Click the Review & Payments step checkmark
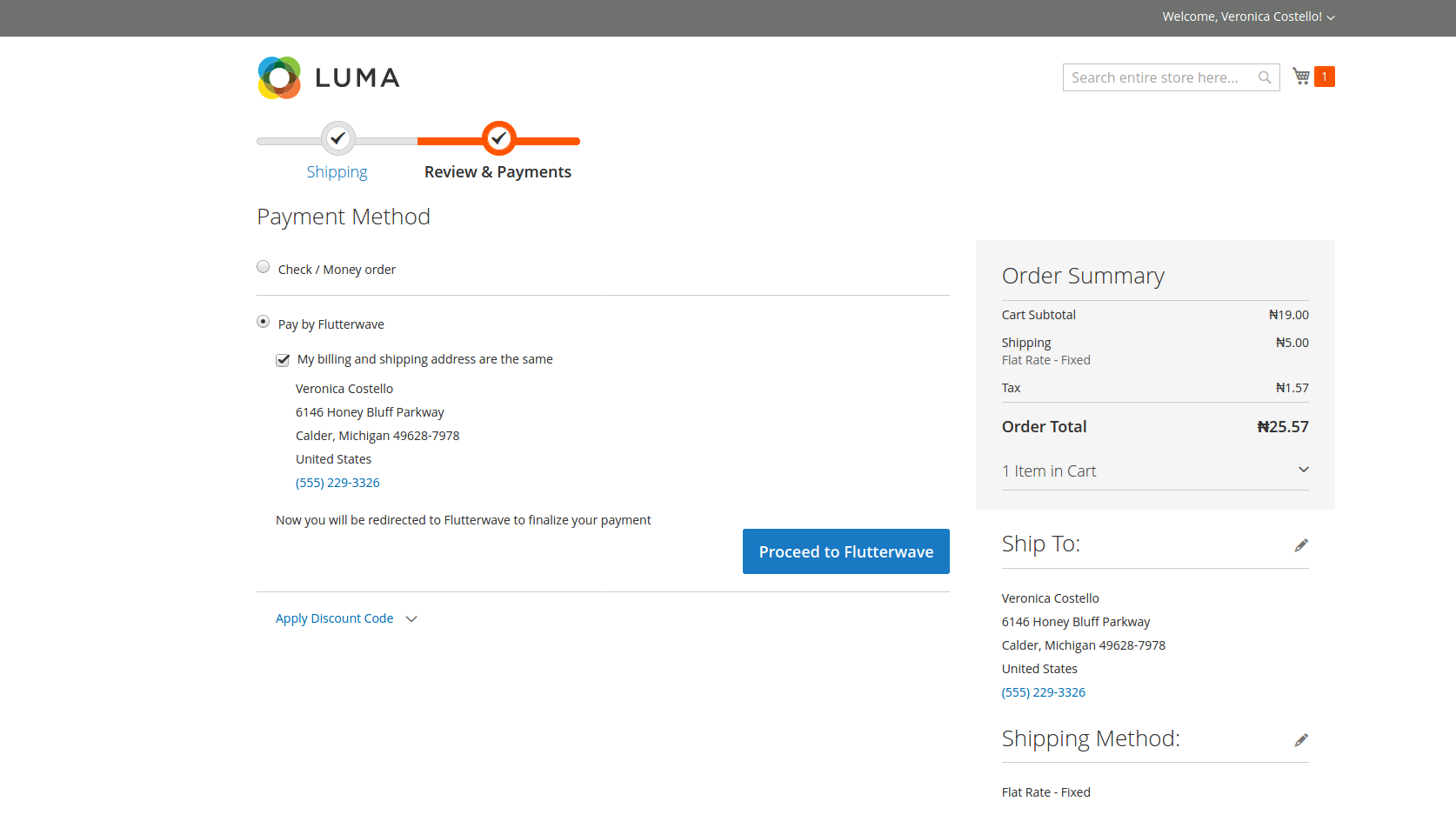 [499, 138]
